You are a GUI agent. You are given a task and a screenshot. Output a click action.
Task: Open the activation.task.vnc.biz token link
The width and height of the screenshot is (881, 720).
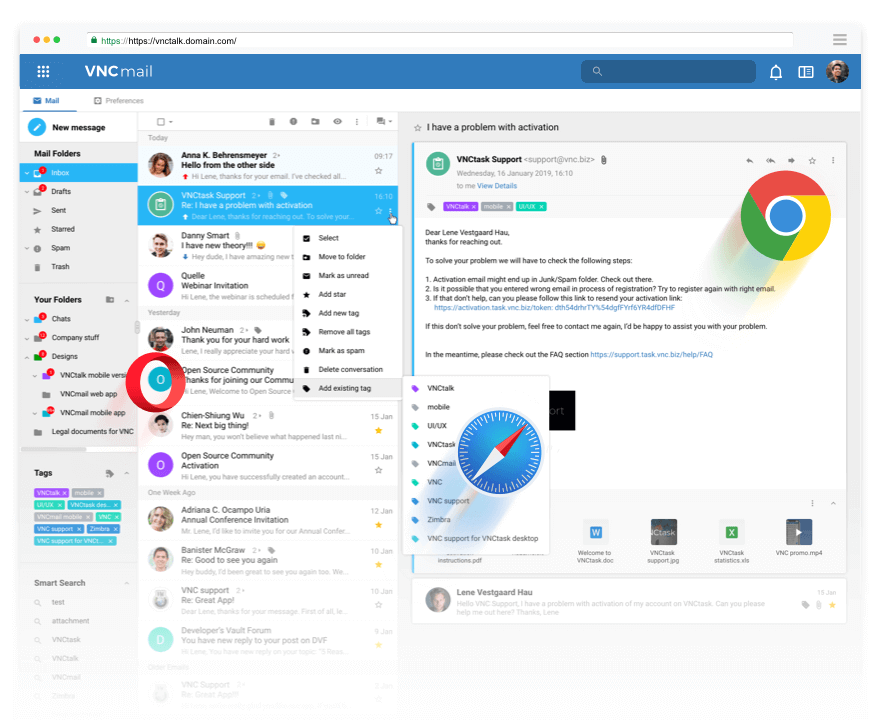point(554,308)
